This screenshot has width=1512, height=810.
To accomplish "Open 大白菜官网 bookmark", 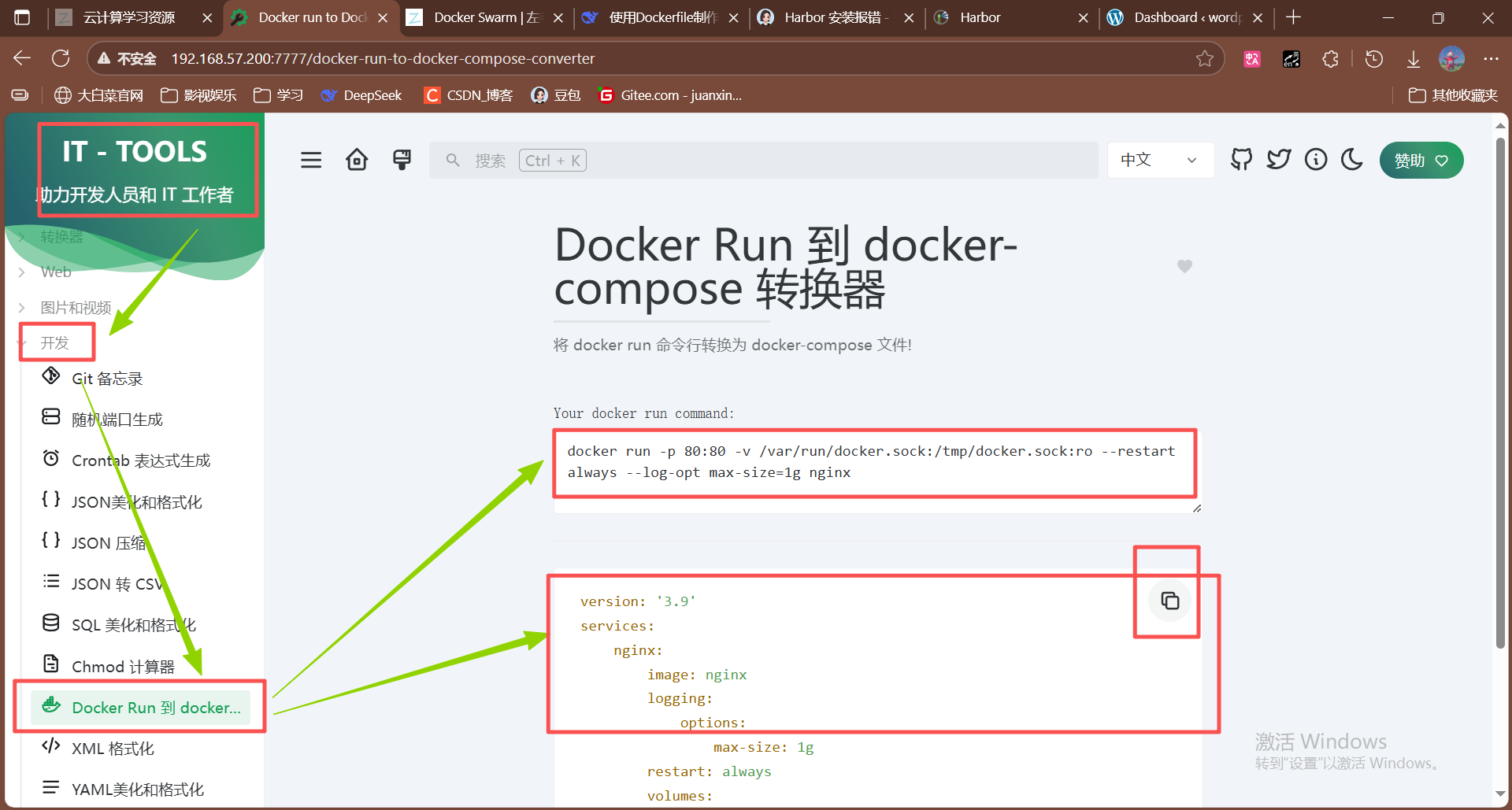I will point(99,95).
